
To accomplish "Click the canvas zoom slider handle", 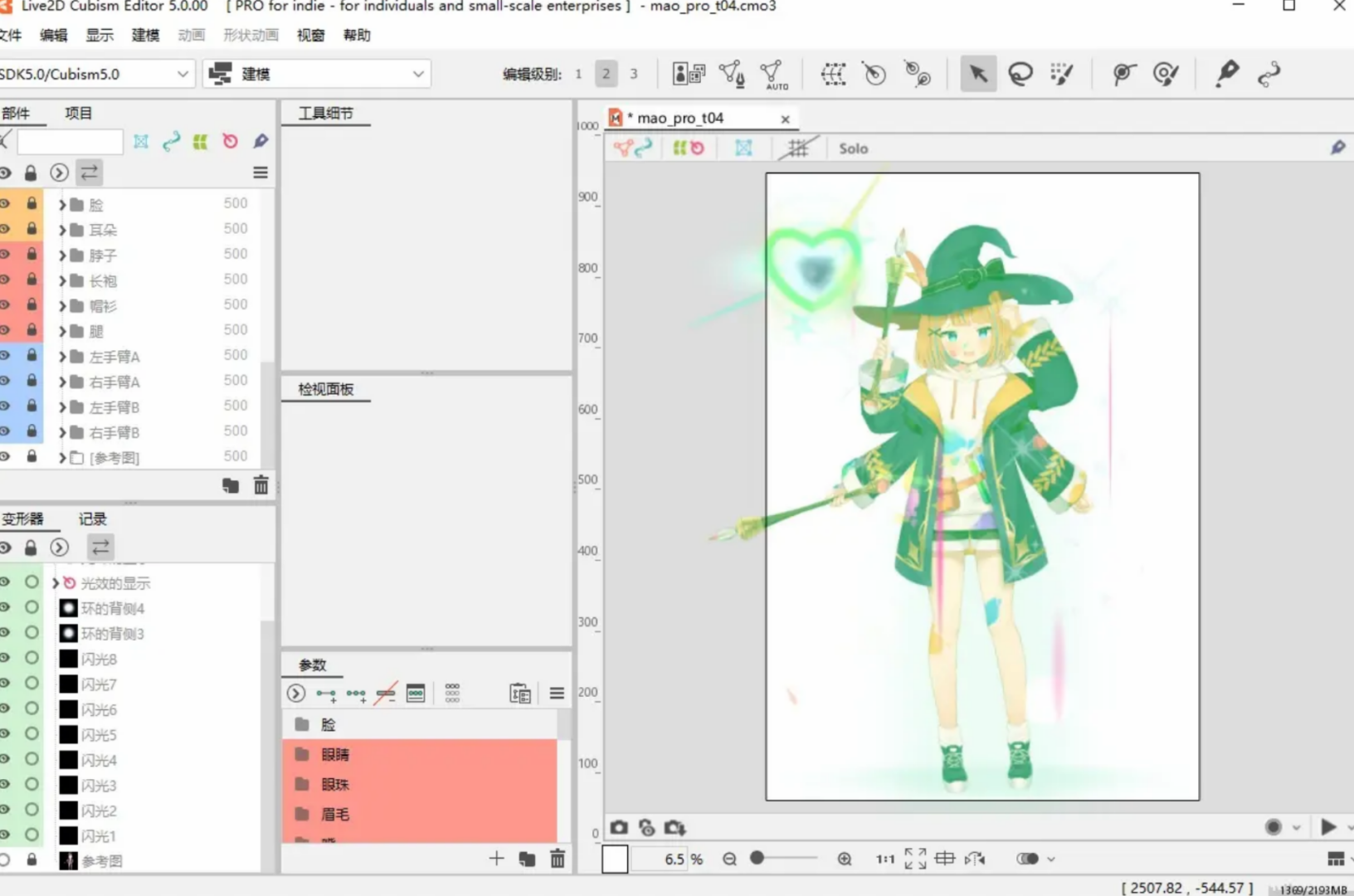I will (757, 858).
